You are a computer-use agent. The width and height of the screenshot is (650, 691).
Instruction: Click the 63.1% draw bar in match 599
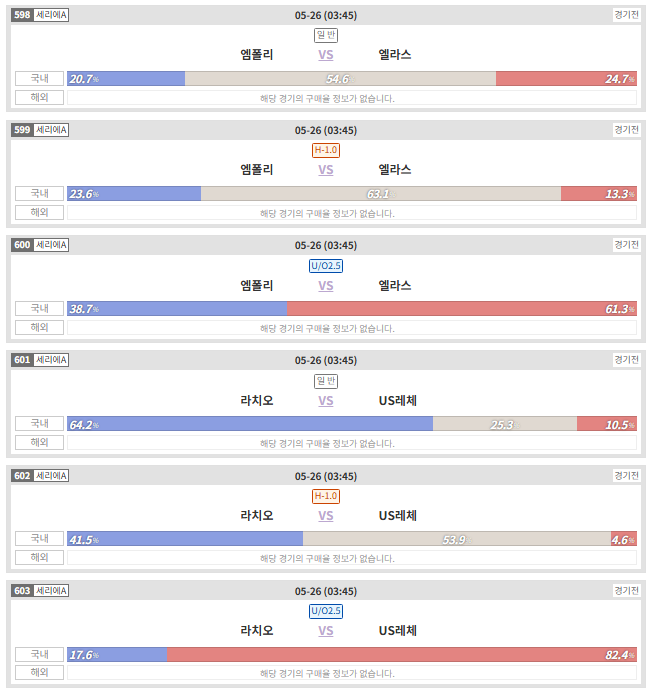click(x=381, y=194)
